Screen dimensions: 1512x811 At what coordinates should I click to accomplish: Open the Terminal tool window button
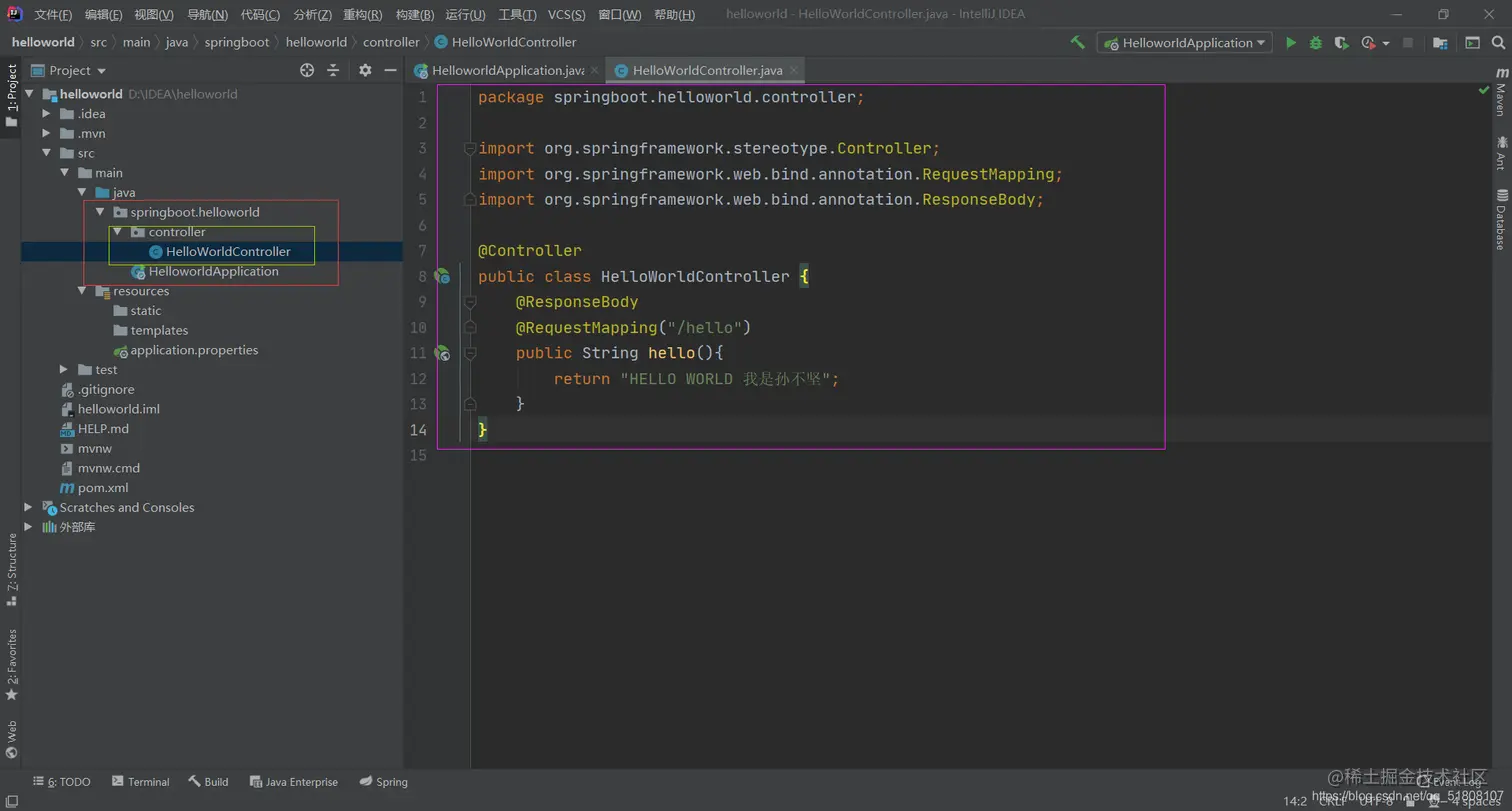(141, 782)
